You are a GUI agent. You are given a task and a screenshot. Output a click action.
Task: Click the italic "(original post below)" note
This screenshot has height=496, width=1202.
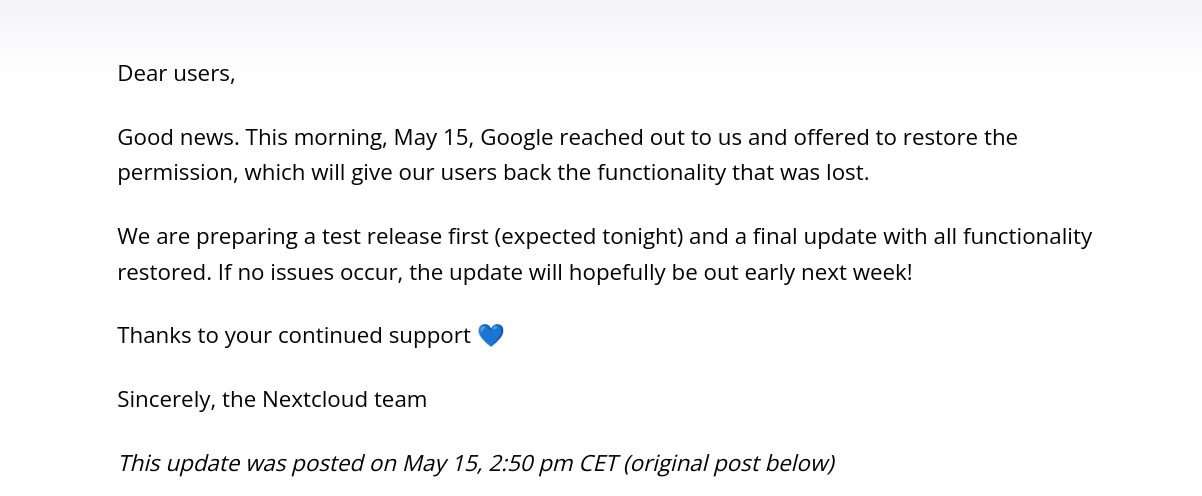coord(729,463)
